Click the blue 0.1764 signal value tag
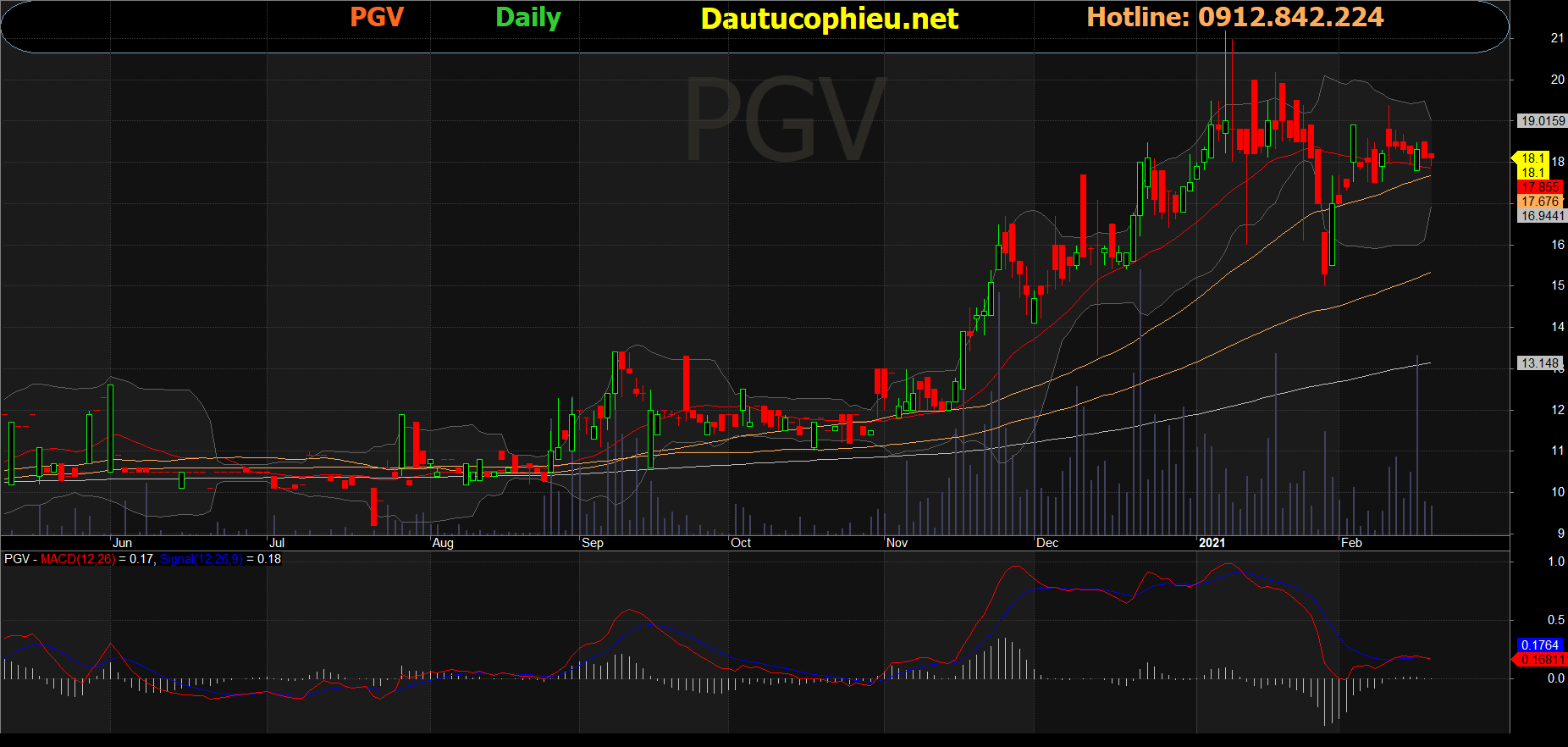 [1539, 645]
